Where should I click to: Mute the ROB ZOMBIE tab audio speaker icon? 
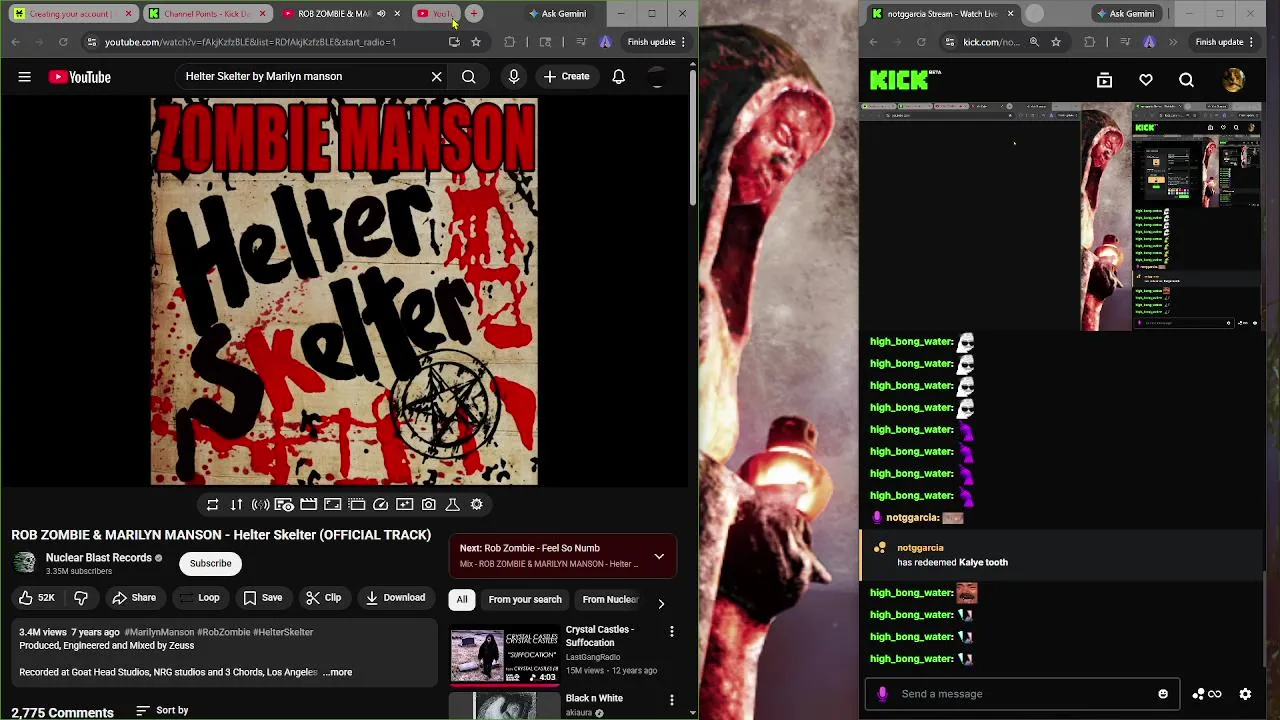[381, 13]
